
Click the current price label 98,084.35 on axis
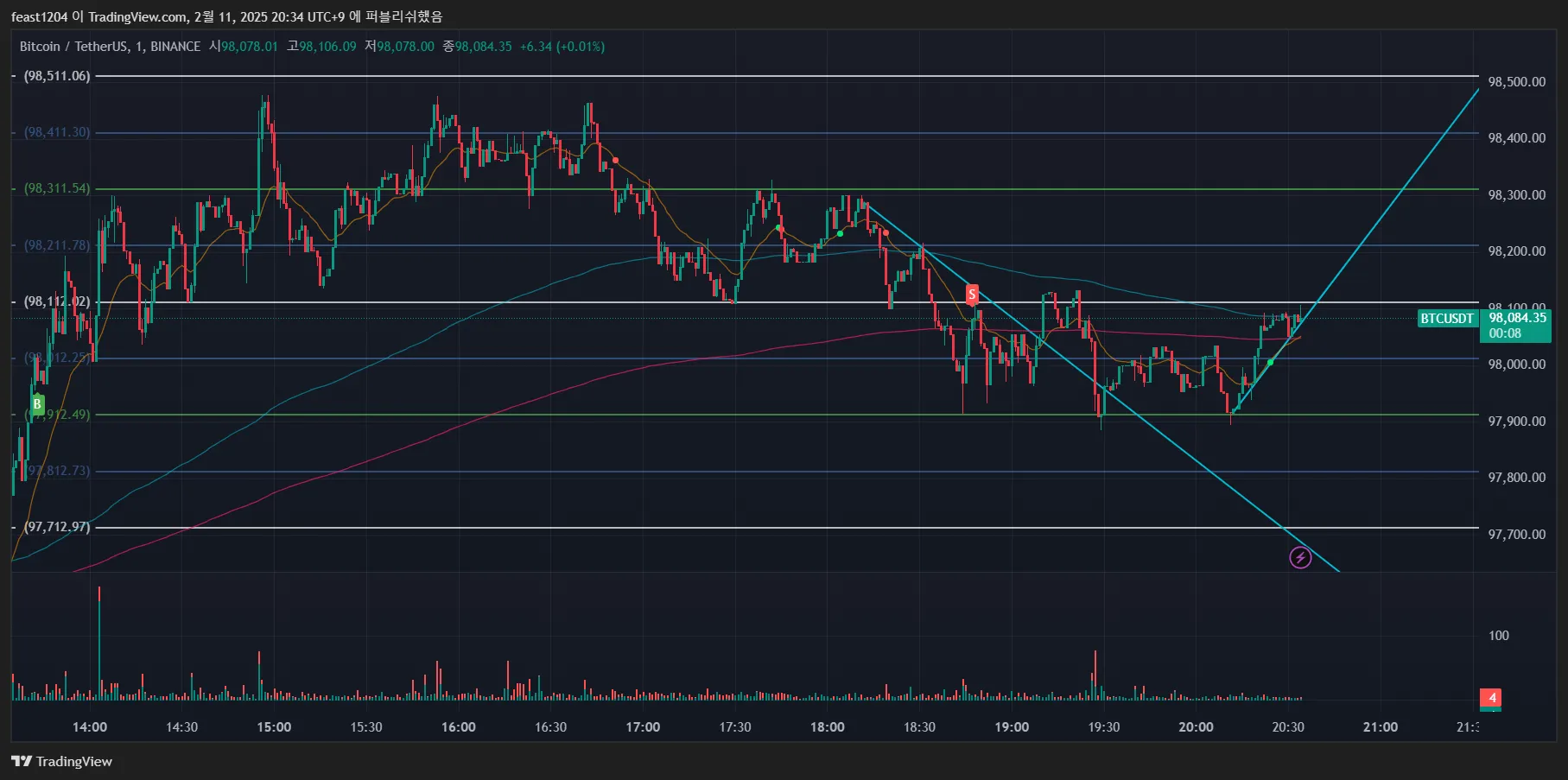[x=1517, y=318]
